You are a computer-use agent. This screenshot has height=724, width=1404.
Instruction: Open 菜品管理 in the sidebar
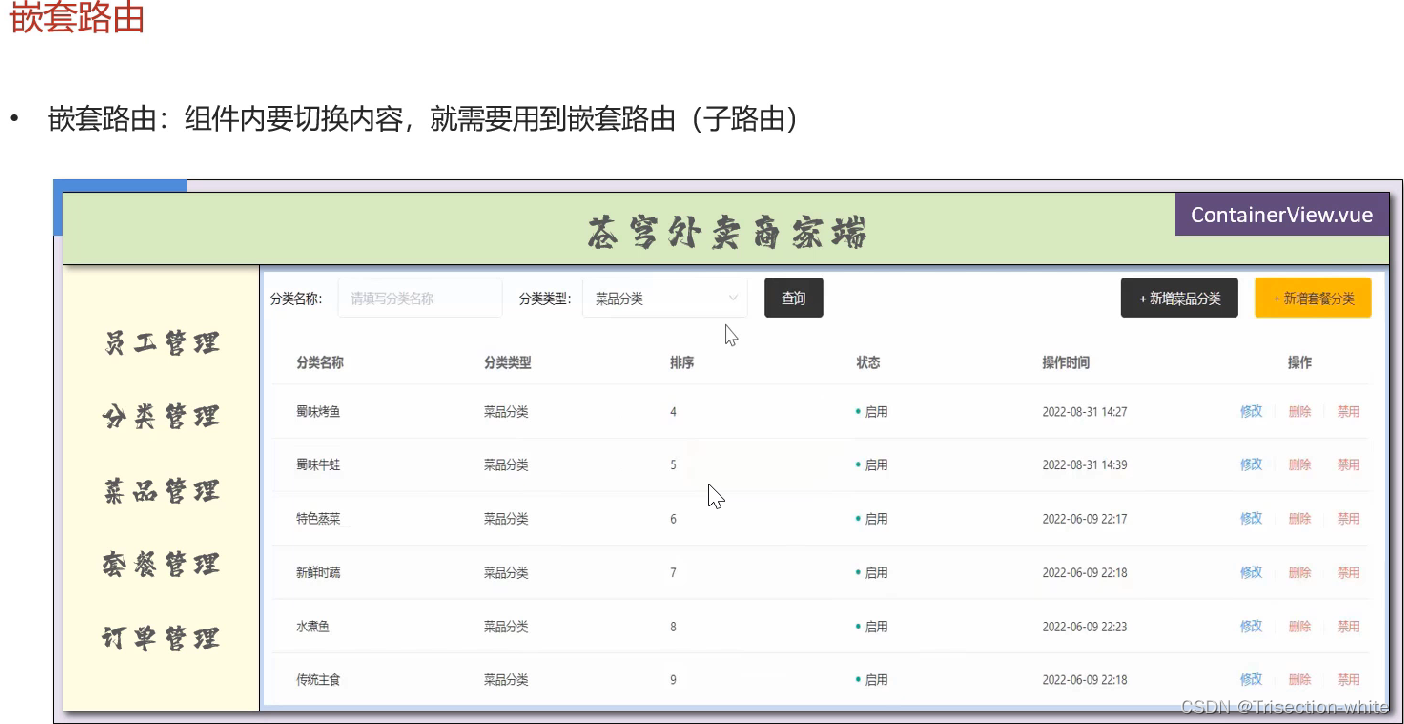(x=161, y=491)
